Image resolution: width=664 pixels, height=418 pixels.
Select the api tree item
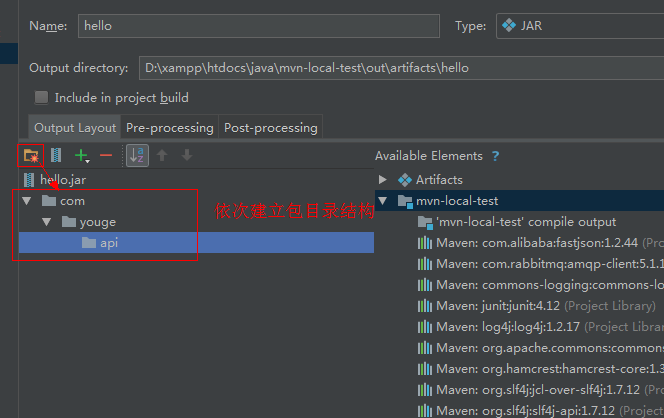coord(196,243)
